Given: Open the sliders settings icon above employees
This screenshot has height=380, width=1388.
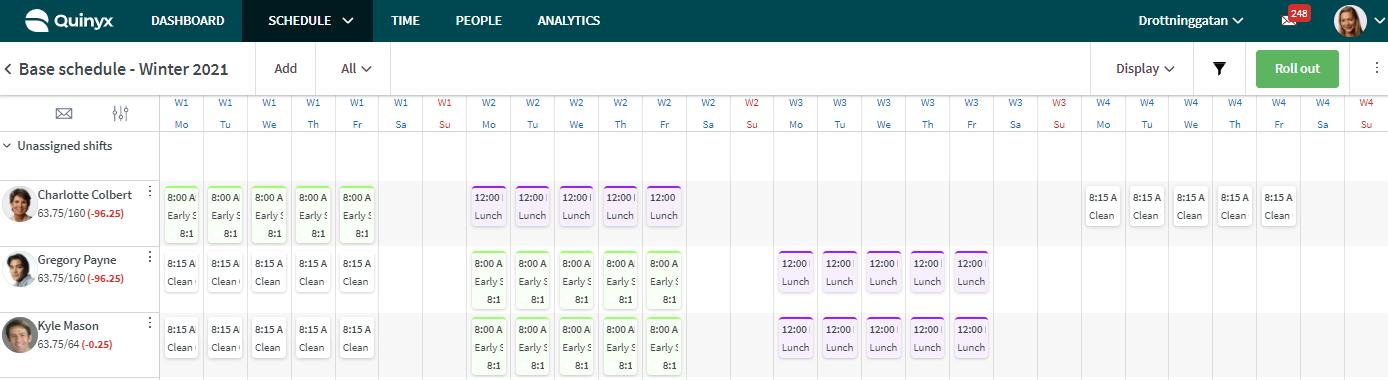Looking at the screenshot, I should [x=121, y=113].
